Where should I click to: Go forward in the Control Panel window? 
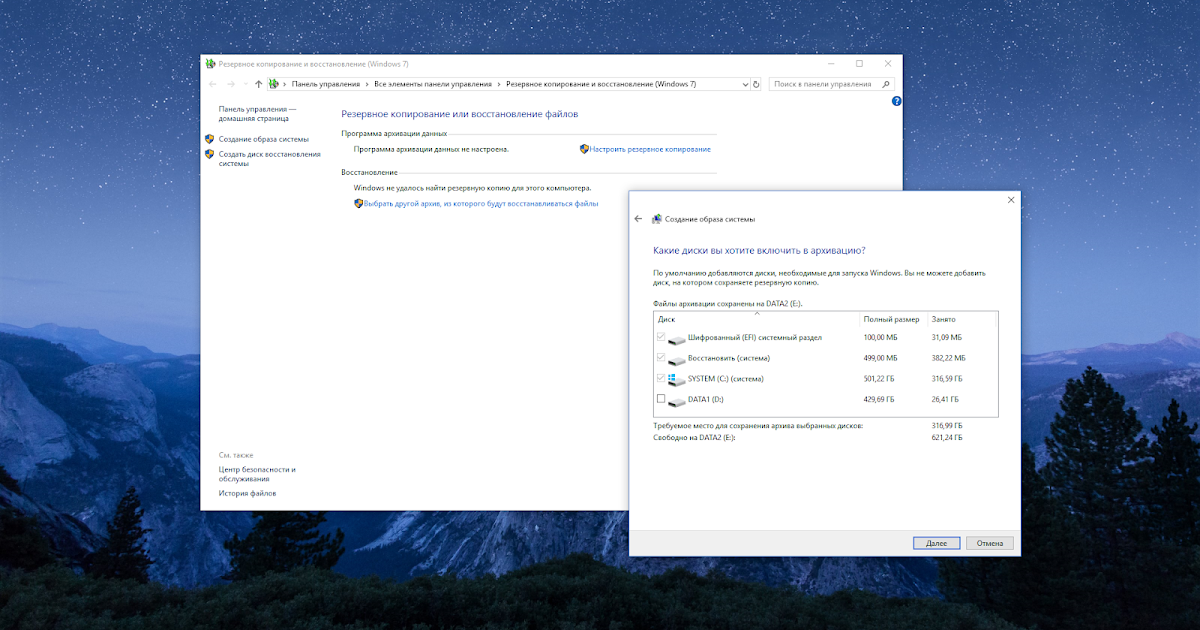click(231, 84)
